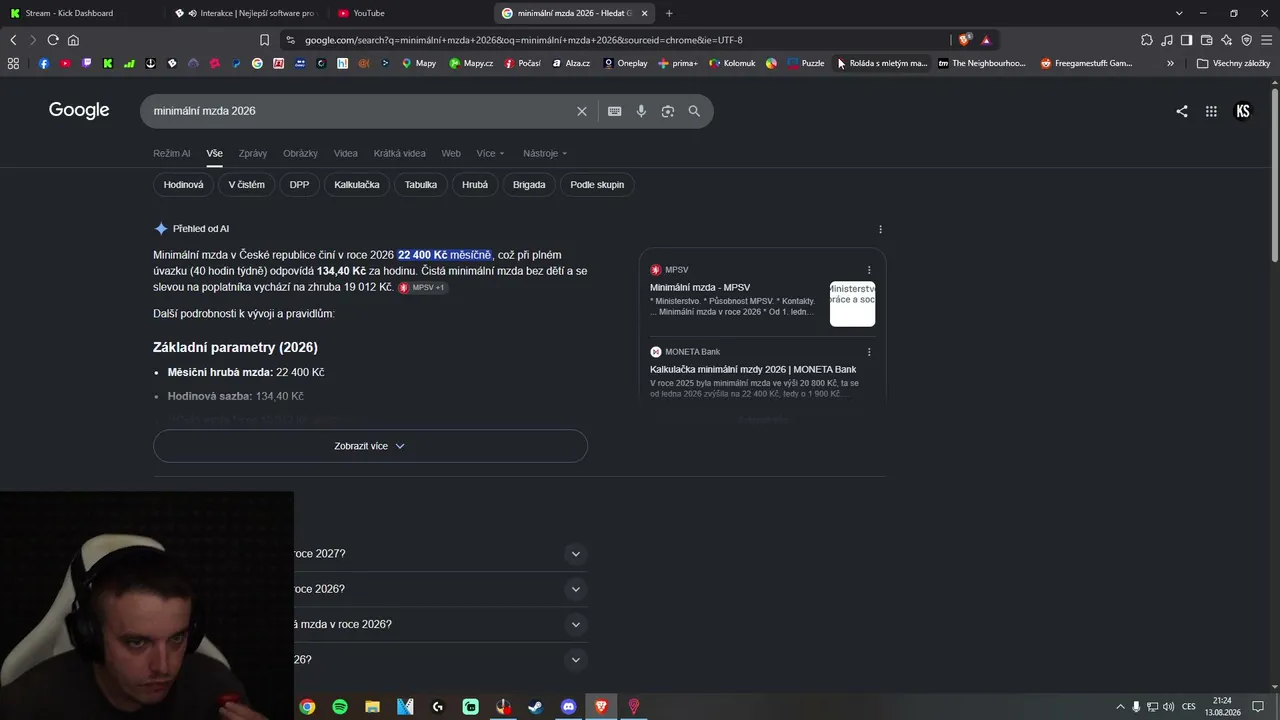Open options for MONETA Bank source card
This screenshot has width=1280, height=720.
[869, 352]
